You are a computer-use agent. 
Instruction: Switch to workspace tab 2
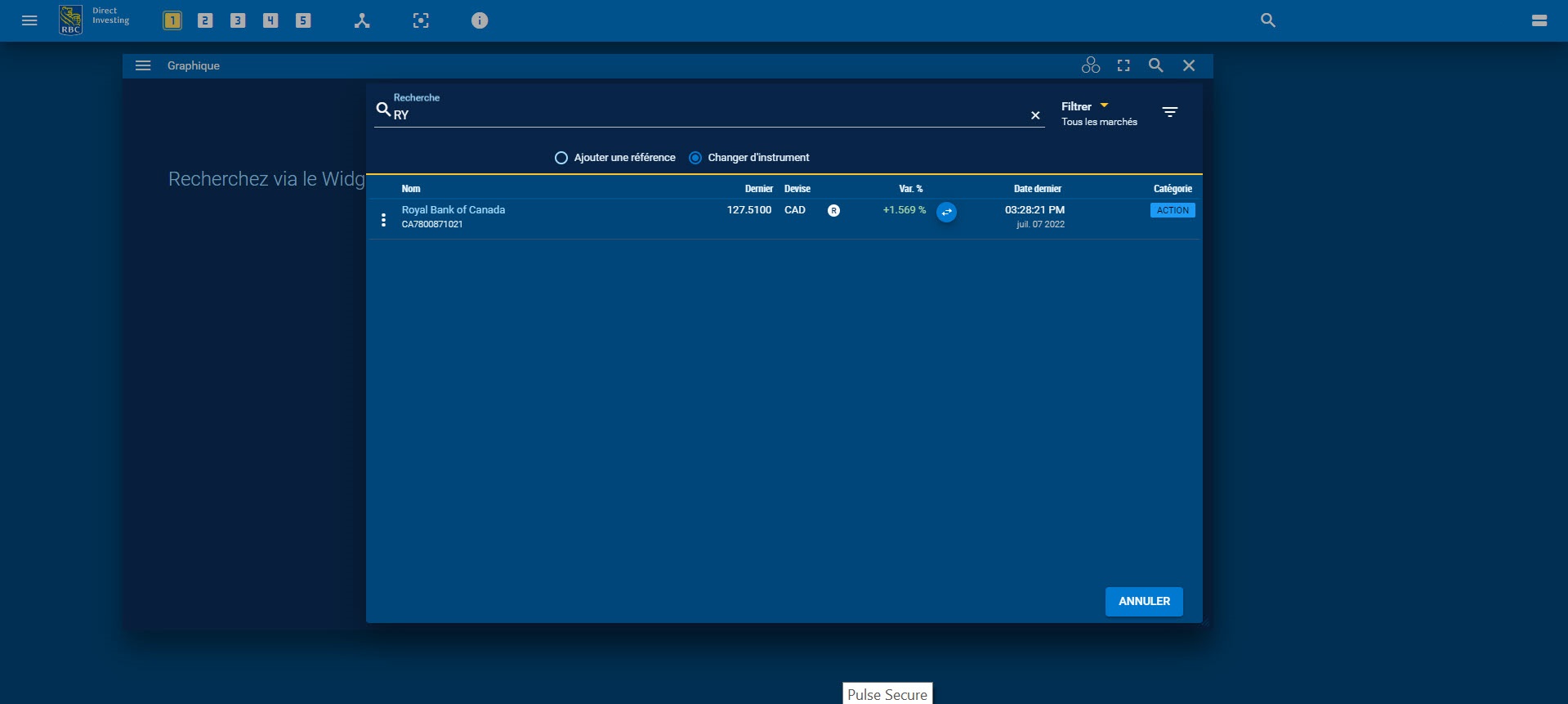(205, 20)
